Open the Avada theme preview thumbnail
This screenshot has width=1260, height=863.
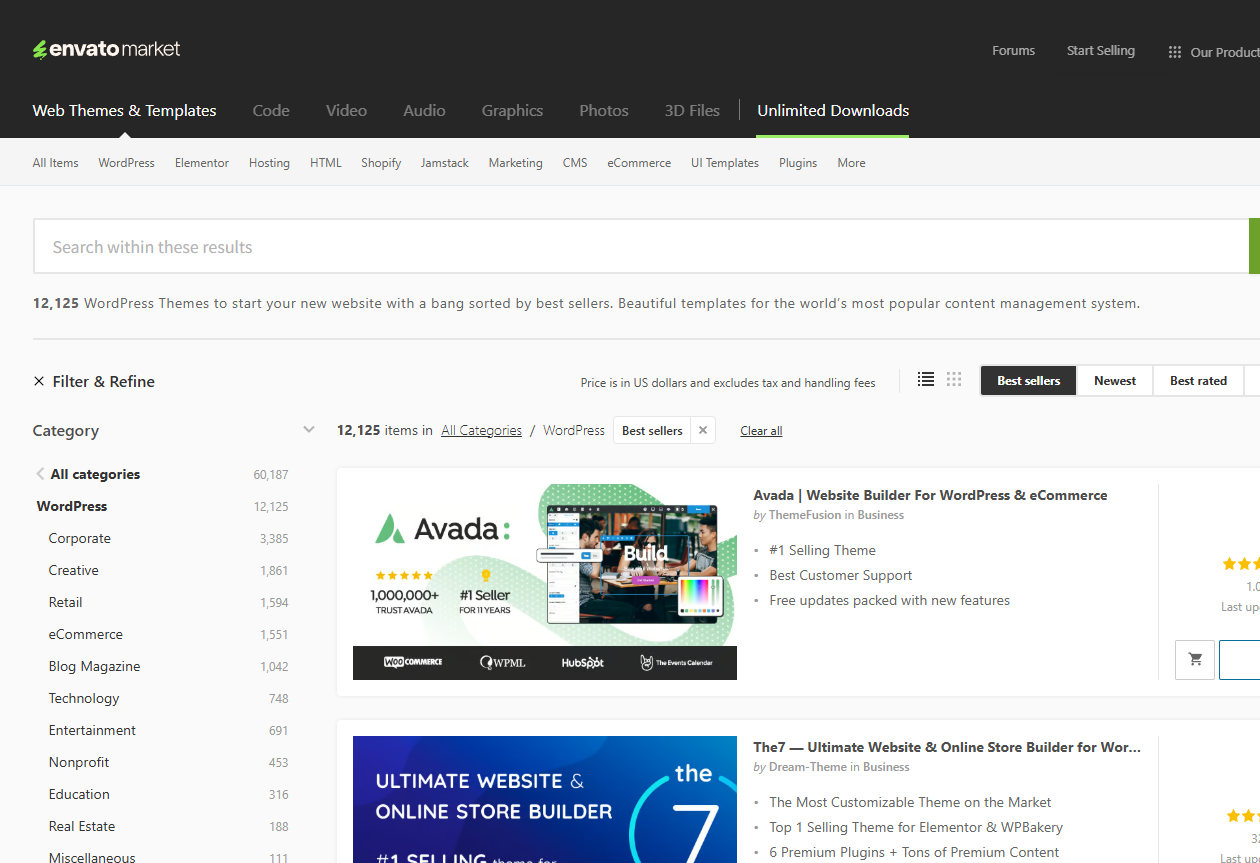(545, 582)
